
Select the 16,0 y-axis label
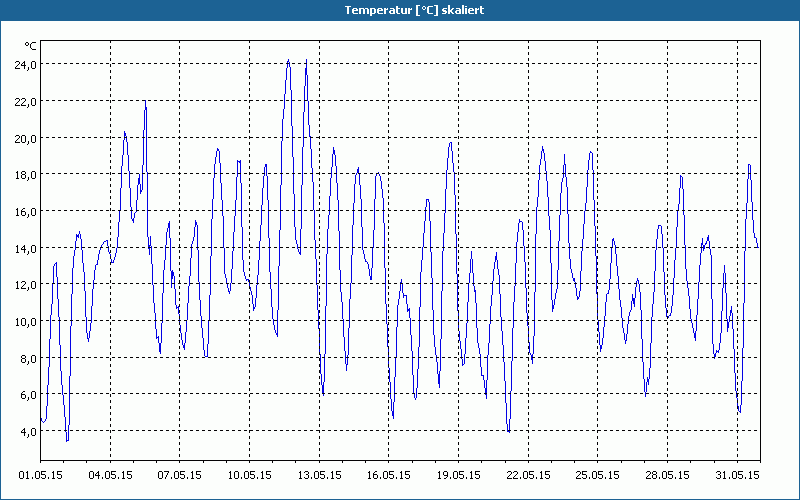[x=27, y=211]
